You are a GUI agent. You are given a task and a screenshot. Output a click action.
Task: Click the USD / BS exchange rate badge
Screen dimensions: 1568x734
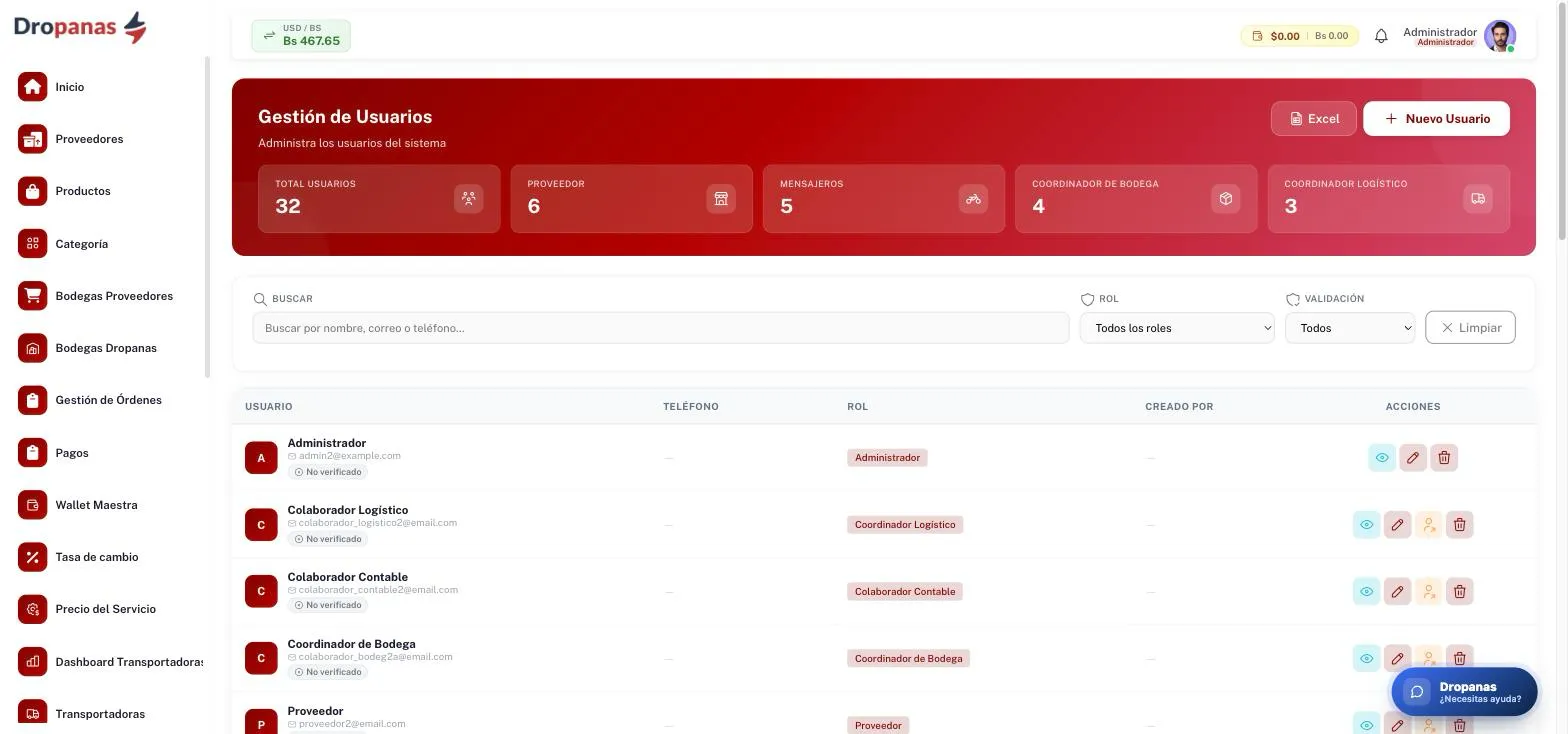301,36
